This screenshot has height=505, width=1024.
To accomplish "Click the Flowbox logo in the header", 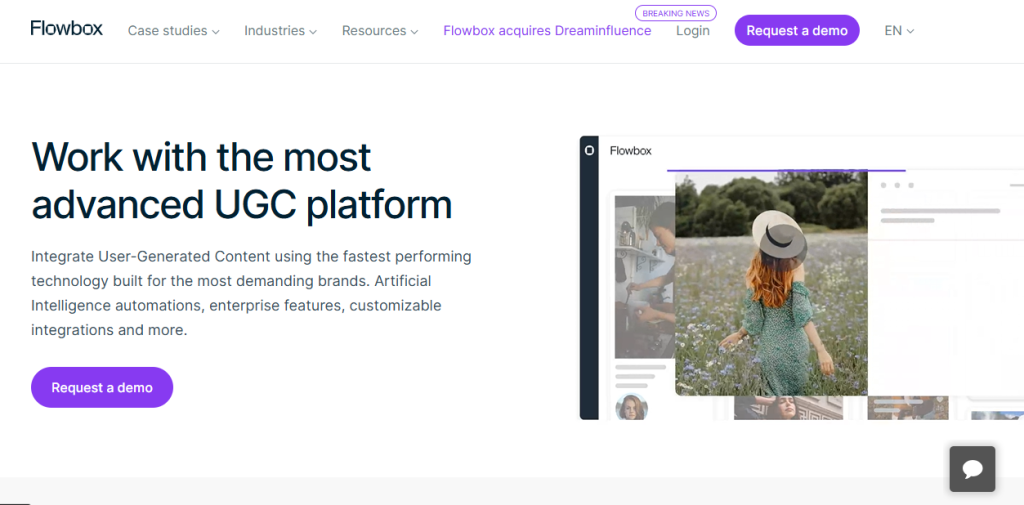I will pyautogui.click(x=66, y=29).
